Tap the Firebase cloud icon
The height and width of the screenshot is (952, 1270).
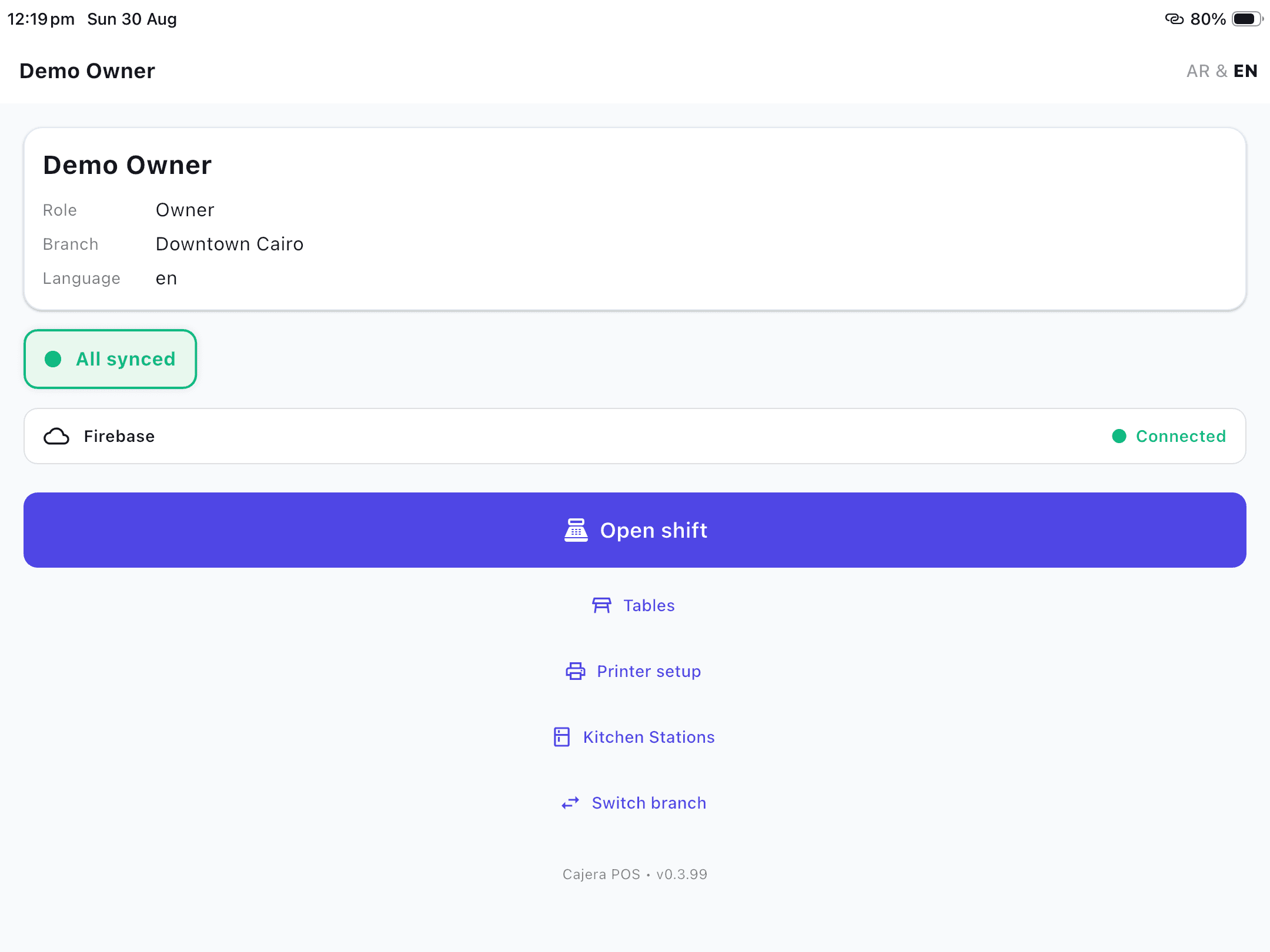[56, 436]
